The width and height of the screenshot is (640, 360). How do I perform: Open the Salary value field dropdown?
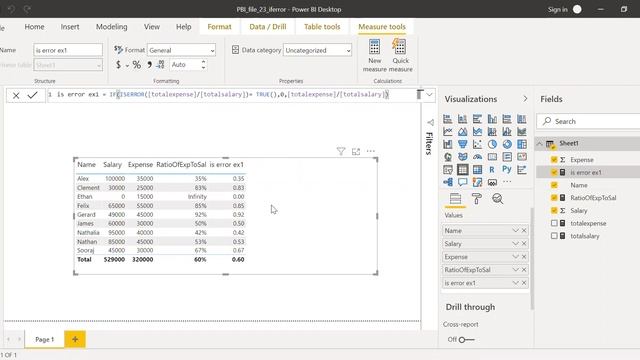pyautogui.click(x=516, y=244)
